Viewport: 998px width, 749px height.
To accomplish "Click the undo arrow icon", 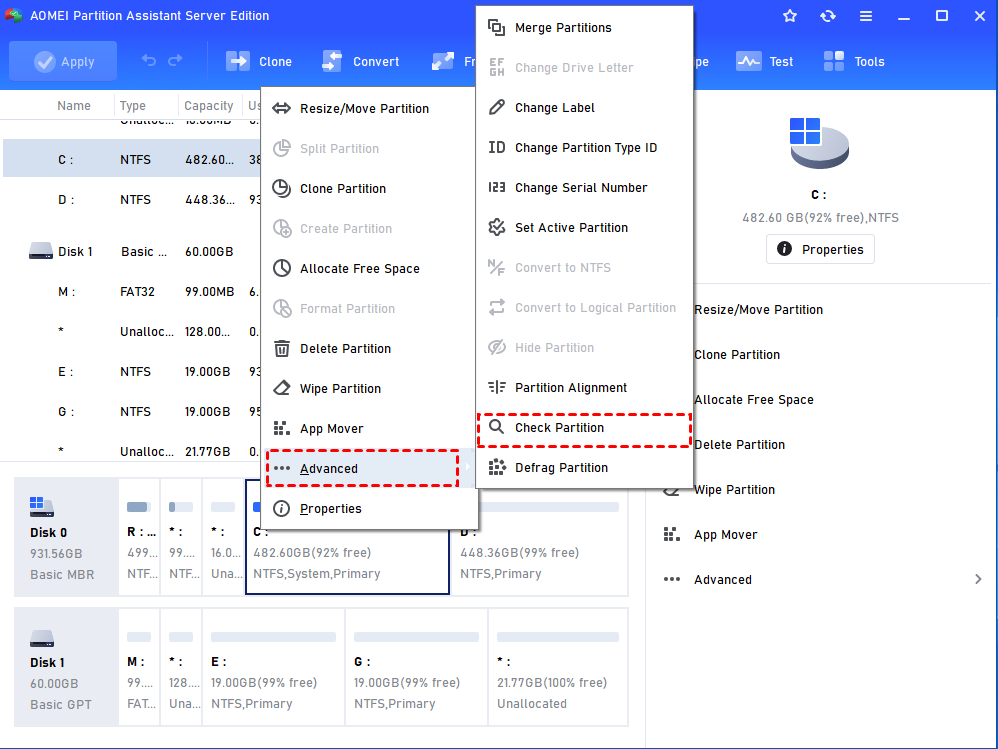I will pos(149,60).
